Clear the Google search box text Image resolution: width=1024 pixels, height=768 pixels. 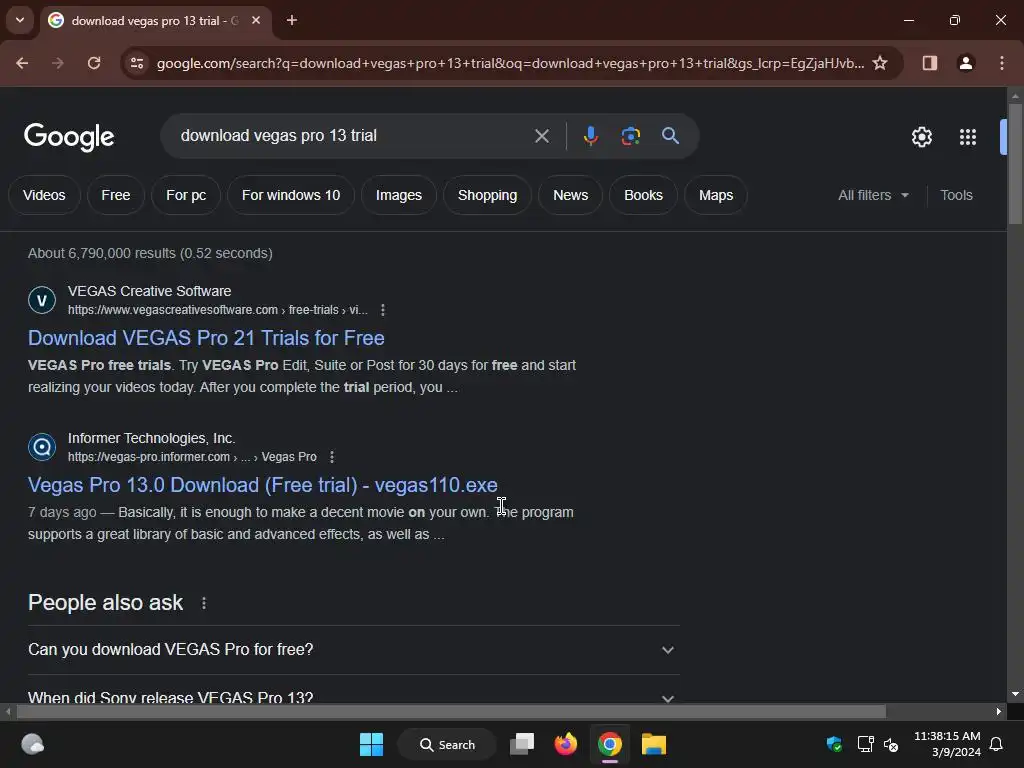pos(542,136)
